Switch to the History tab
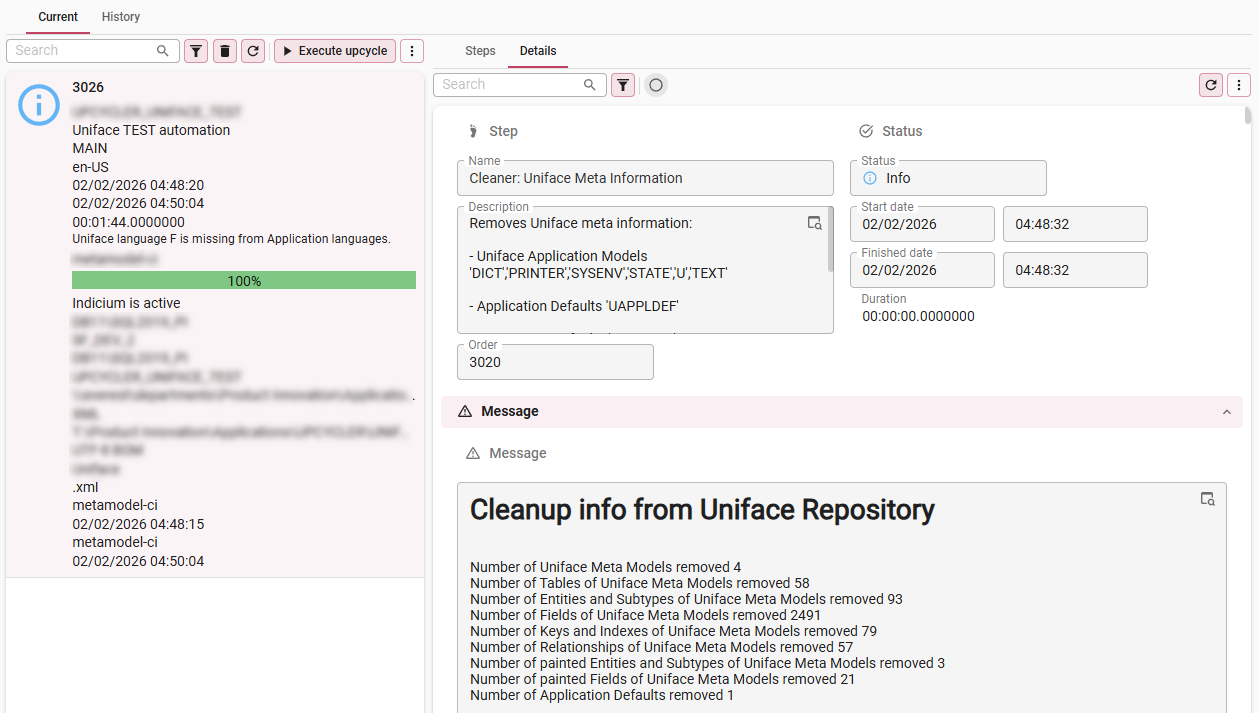The height and width of the screenshot is (713, 1259). coord(121,17)
